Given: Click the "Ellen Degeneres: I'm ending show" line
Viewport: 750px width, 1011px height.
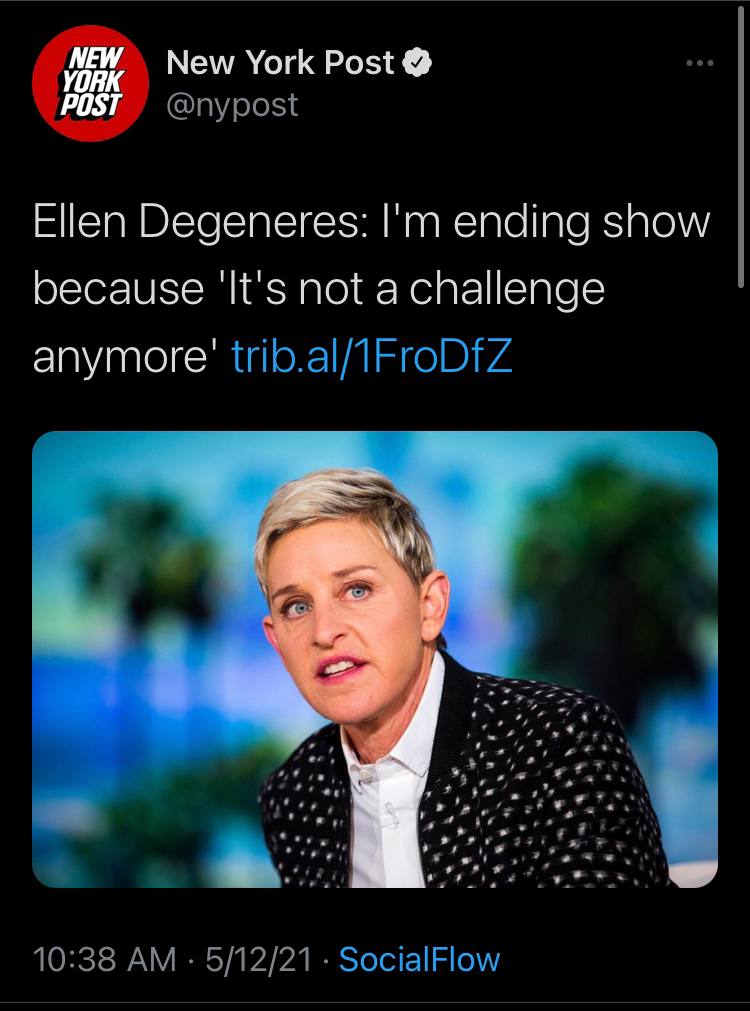Looking at the screenshot, I should point(371,222).
